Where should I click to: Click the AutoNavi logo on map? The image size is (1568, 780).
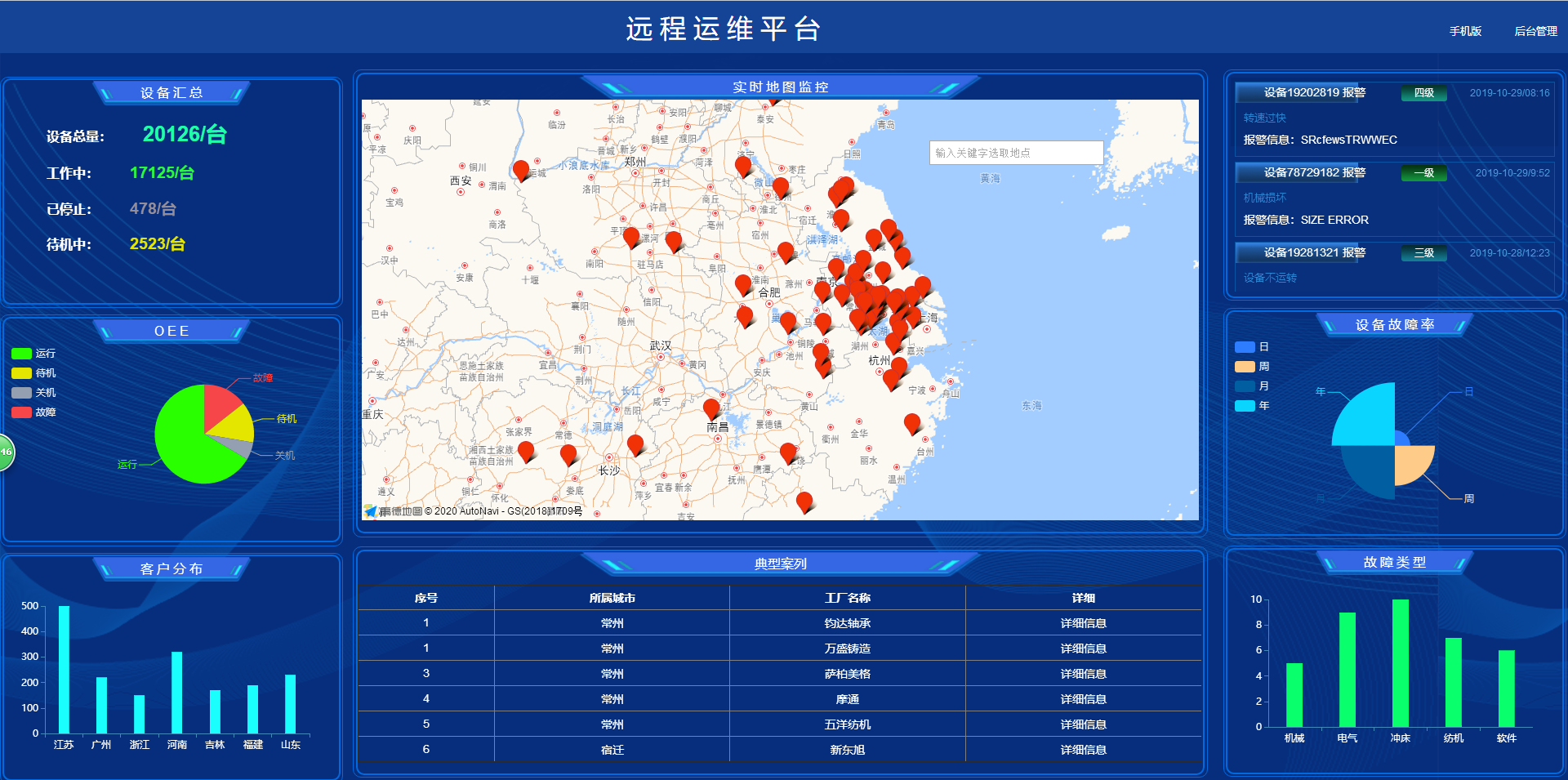tap(371, 511)
